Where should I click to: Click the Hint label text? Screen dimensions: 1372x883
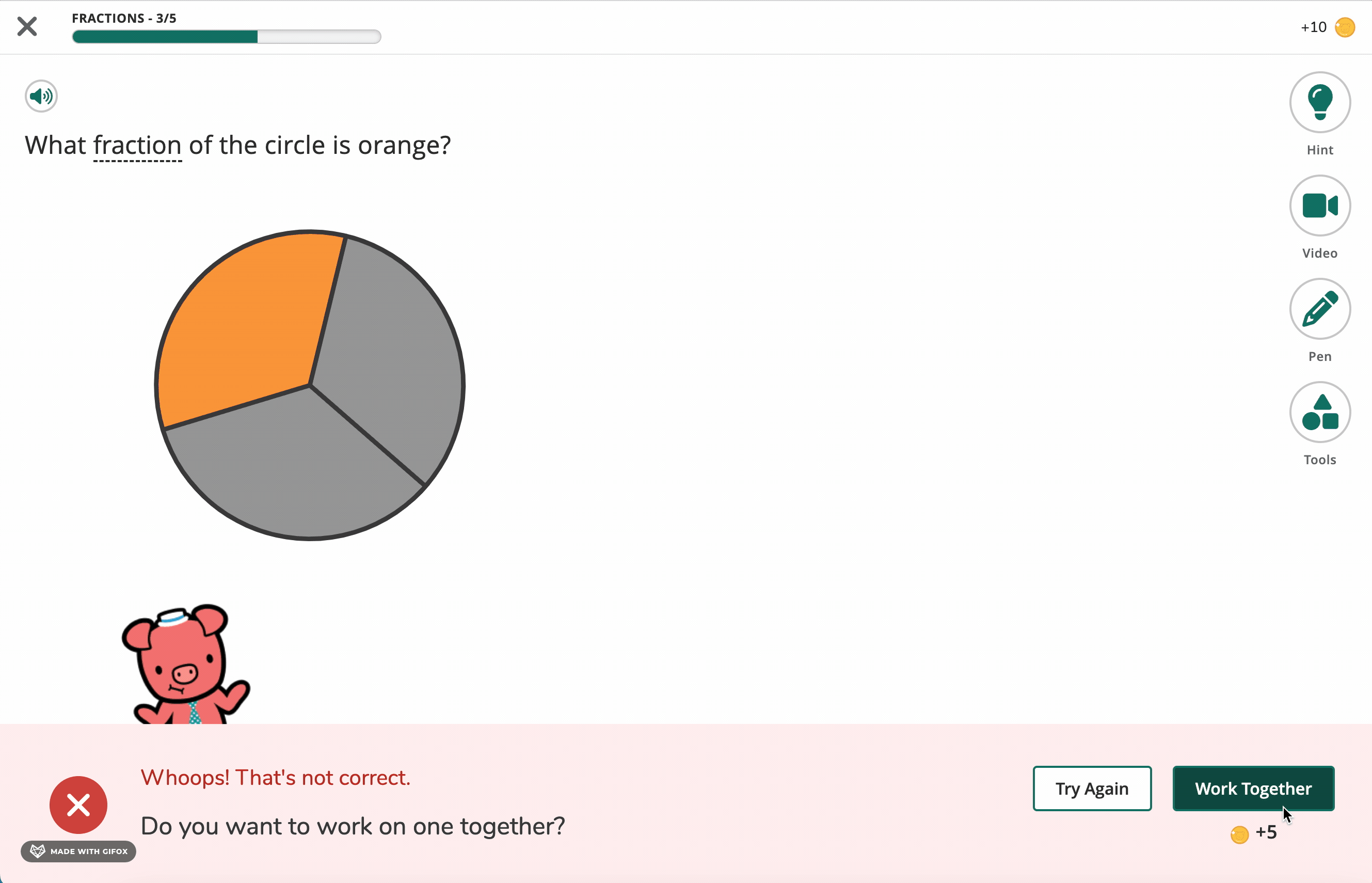point(1320,150)
